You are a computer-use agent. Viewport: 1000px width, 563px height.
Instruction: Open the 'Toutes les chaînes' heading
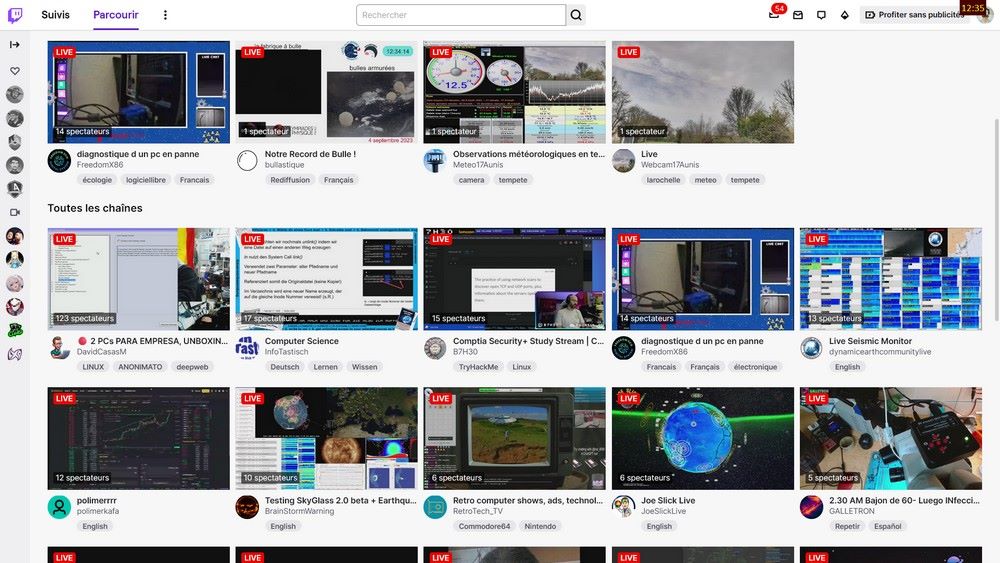(95, 208)
